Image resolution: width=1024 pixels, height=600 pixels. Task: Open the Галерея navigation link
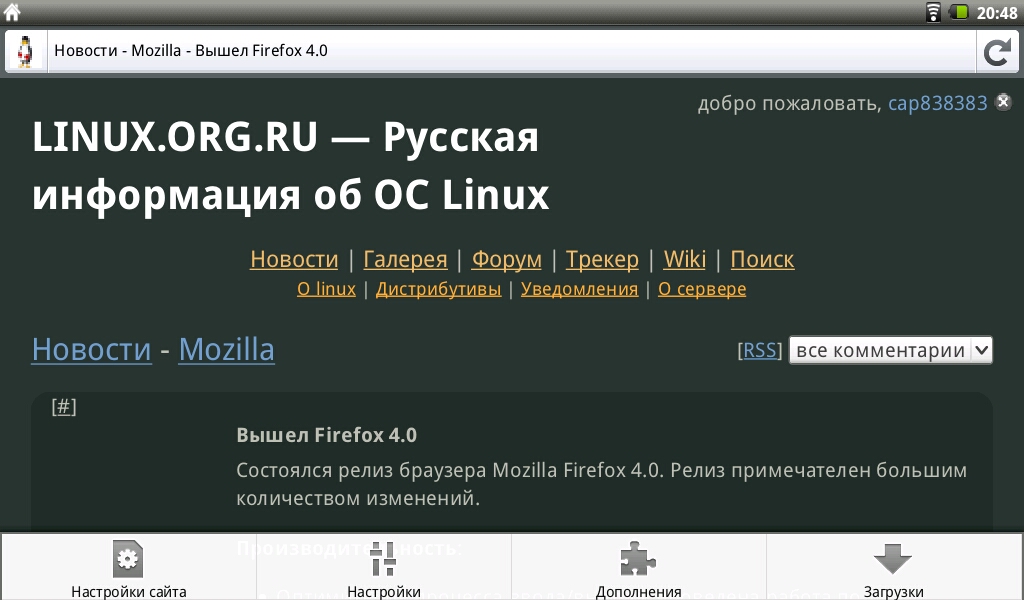405,259
